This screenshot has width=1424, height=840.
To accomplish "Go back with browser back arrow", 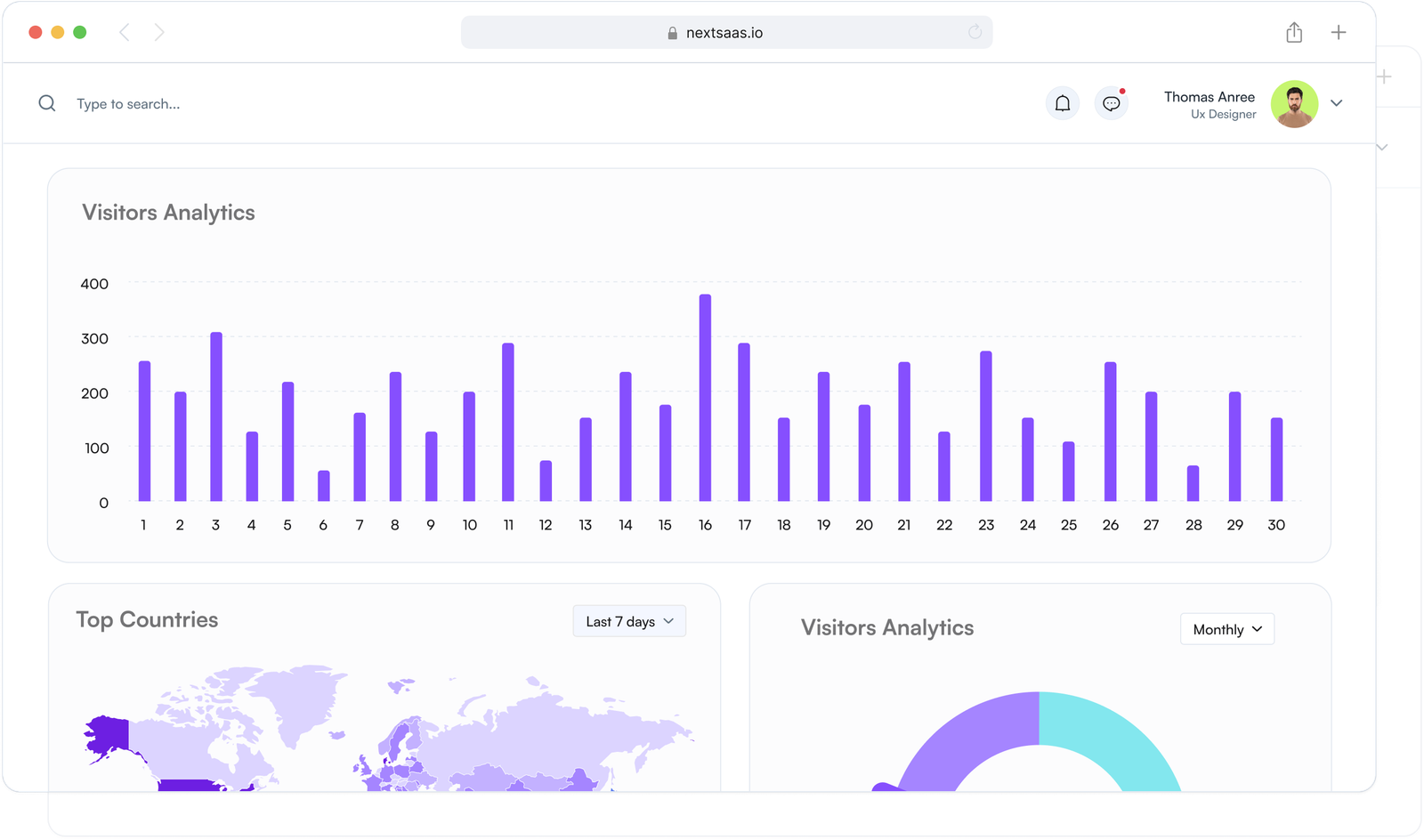I will click(x=125, y=33).
